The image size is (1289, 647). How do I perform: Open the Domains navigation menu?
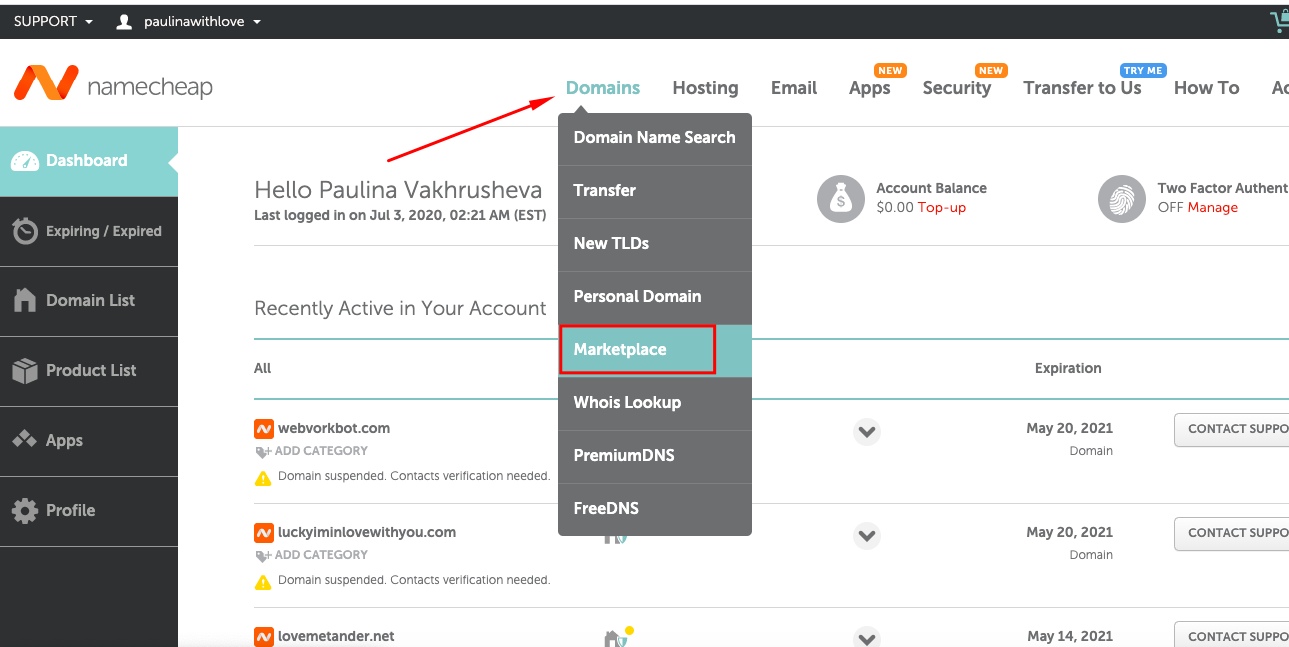[603, 88]
